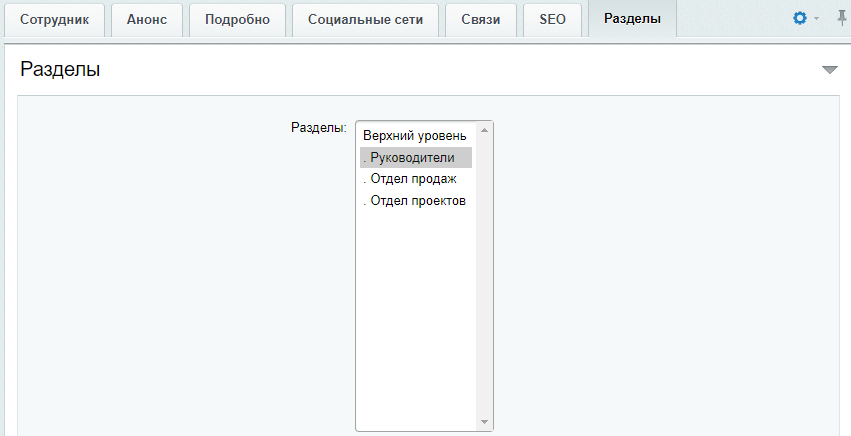The image size is (851, 436).
Task: Click the listbox scrollbar track
Action: pyautogui.click(x=484, y=276)
